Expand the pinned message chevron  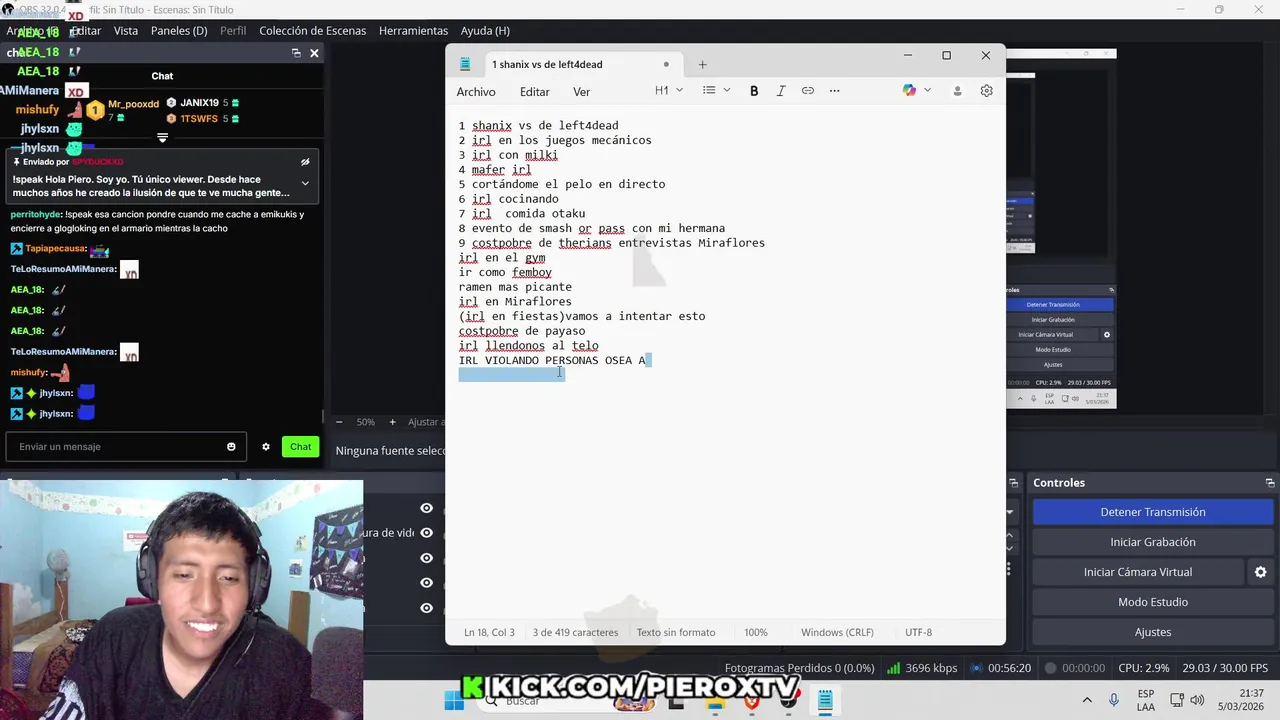pyautogui.click(x=305, y=184)
